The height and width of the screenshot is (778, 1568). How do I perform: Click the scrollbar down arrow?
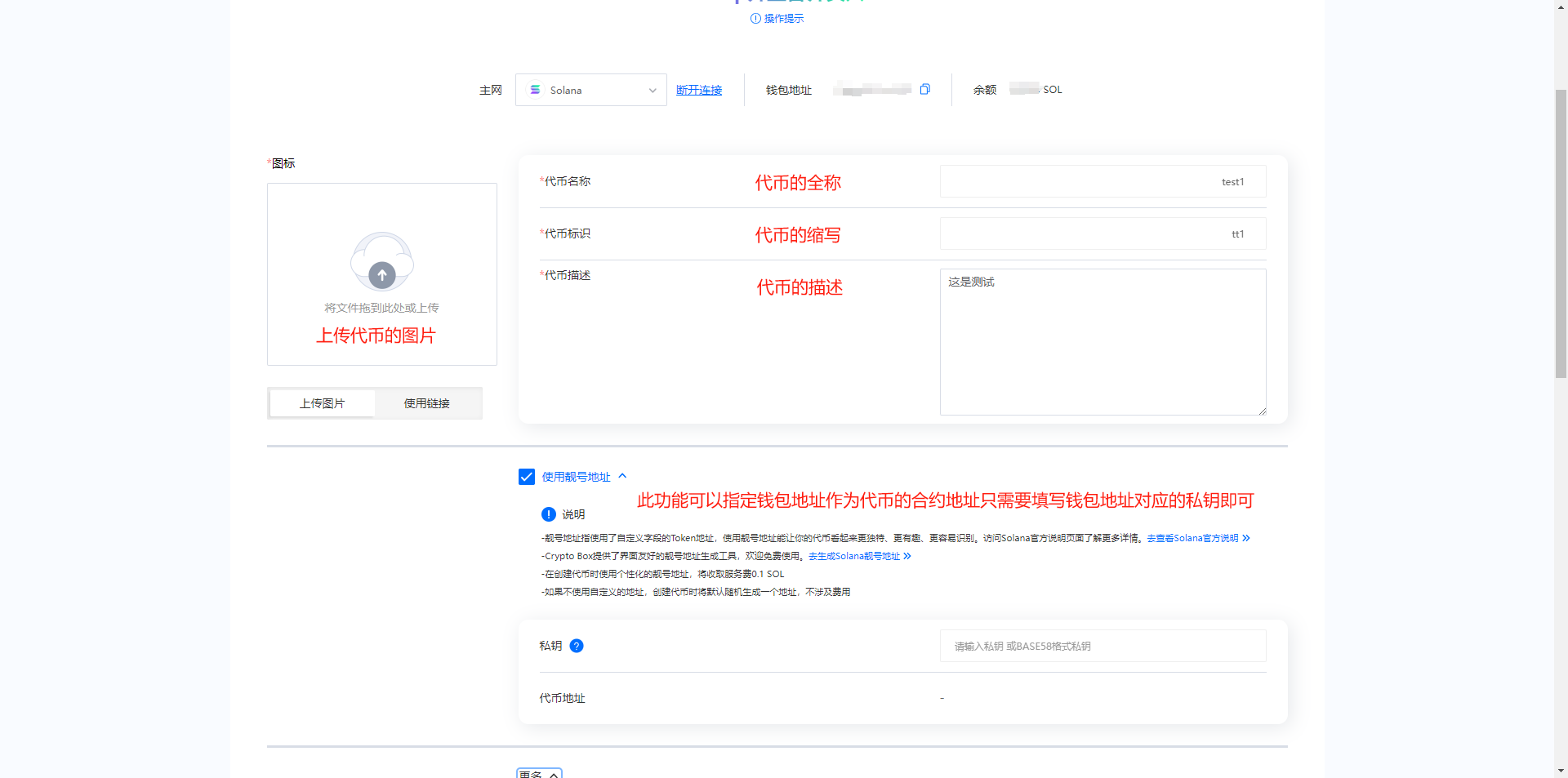pos(1561,771)
